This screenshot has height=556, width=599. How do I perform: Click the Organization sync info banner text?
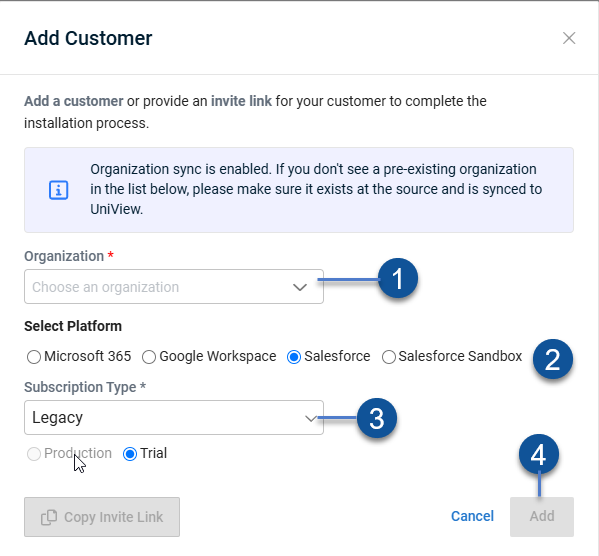click(x=316, y=189)
